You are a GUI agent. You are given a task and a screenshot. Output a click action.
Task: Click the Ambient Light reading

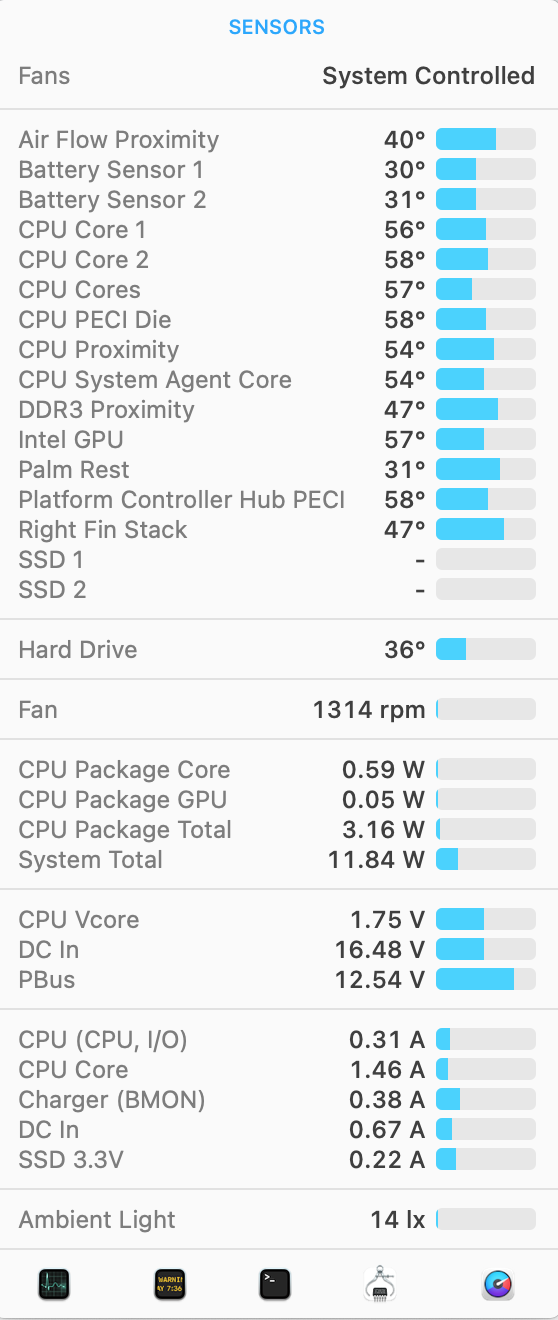click(x=398, y=1220)
